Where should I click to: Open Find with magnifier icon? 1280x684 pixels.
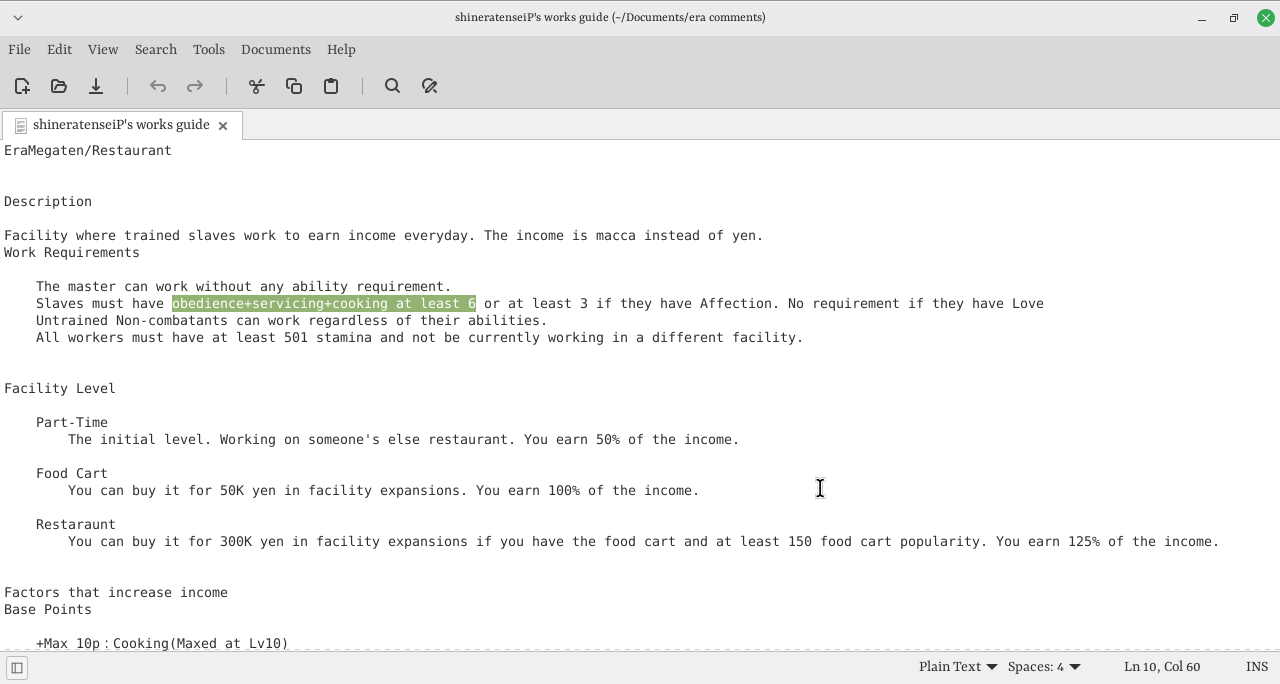[393, 86]
